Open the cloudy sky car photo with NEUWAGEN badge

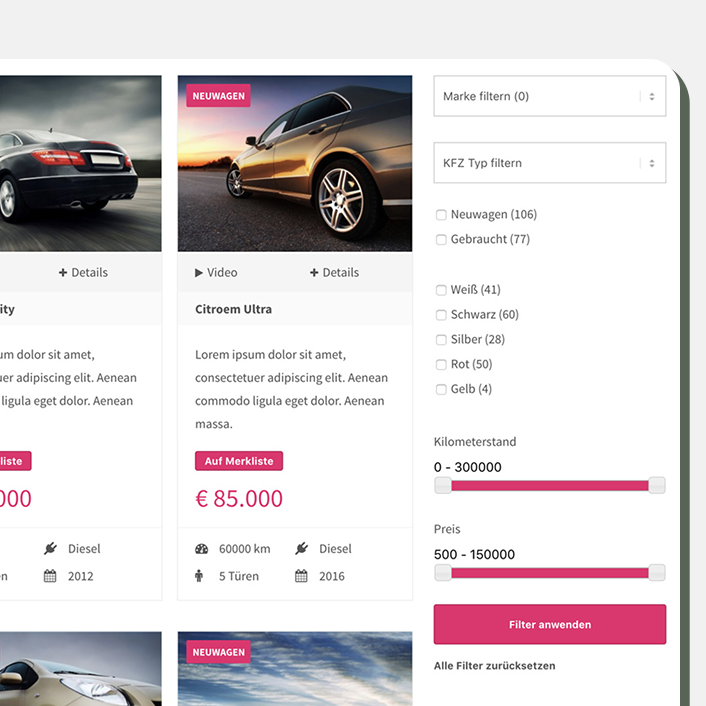295,669
